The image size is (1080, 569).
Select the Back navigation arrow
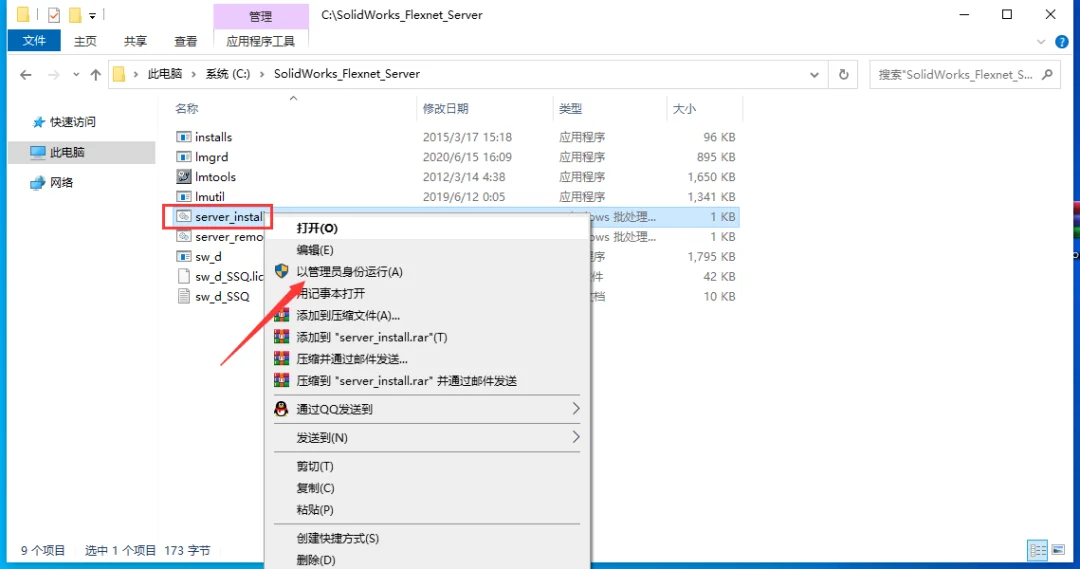pyautogui.click(x=25, y=74)
